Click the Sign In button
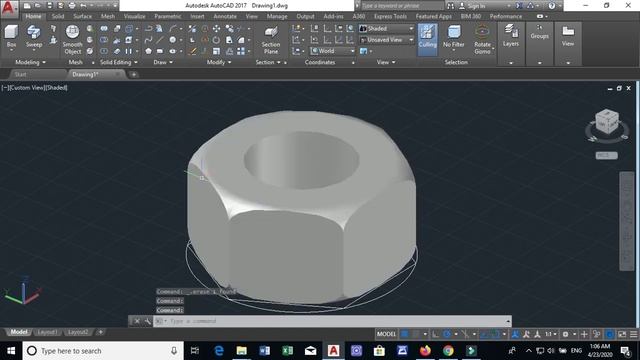 click(x=472, y=6)
